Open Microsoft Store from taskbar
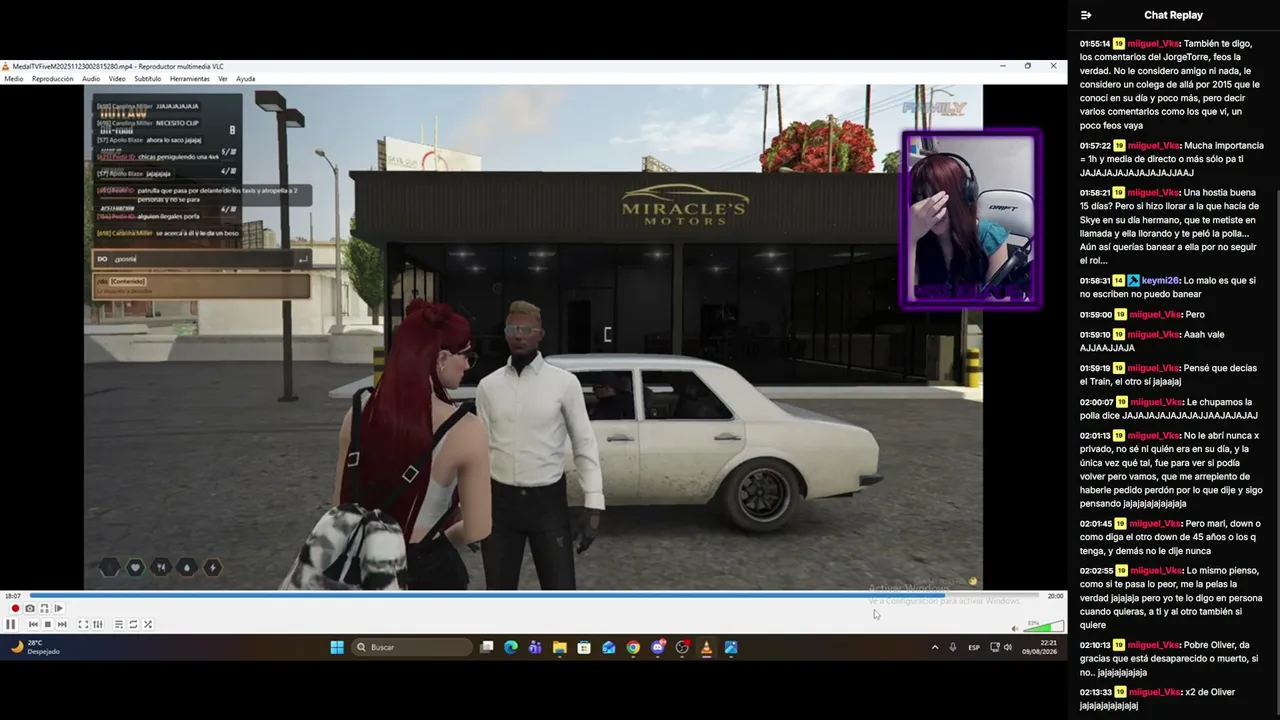The width and height of the screenshot is (1280, 720). 584,647
